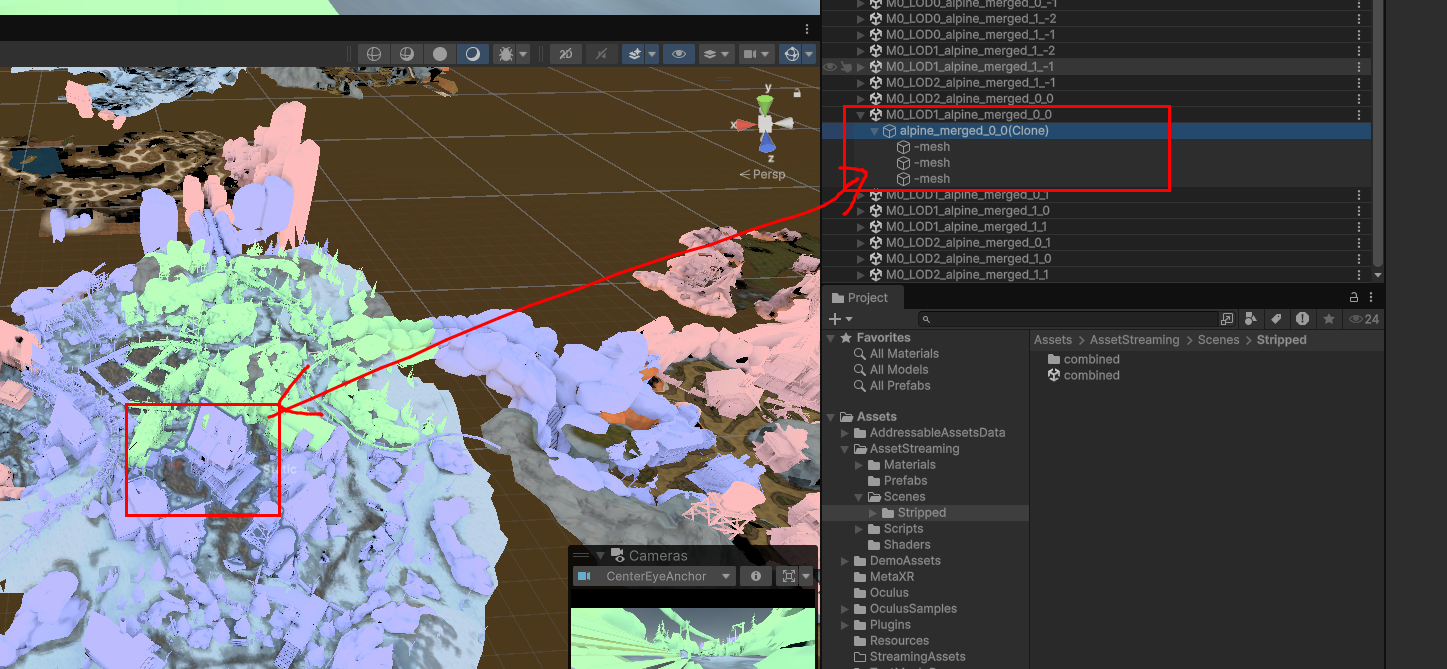This screenshot has height=669, width=1447.
Task: Toggle the scene visibility eye in toolbar
Action: (x=679, y=54)
